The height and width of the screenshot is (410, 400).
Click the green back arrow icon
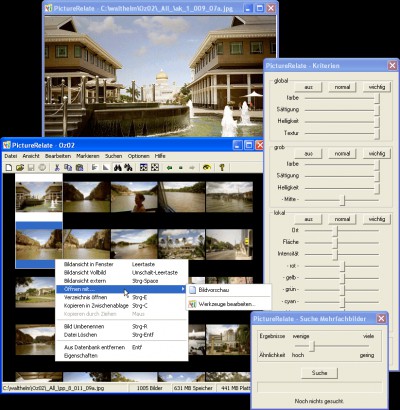coord(169,168)
